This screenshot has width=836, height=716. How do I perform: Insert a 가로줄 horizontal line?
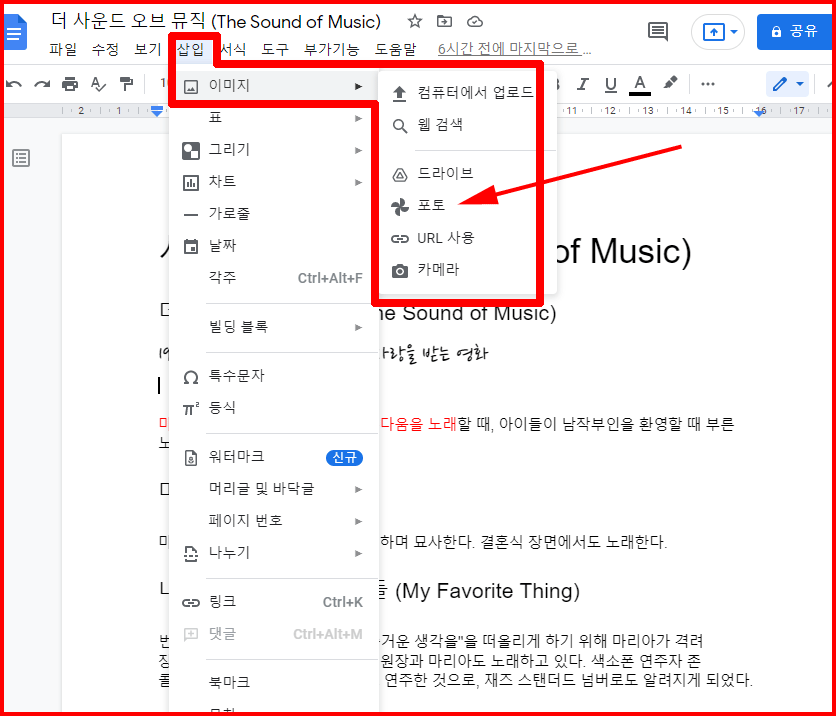pos(274,214)
